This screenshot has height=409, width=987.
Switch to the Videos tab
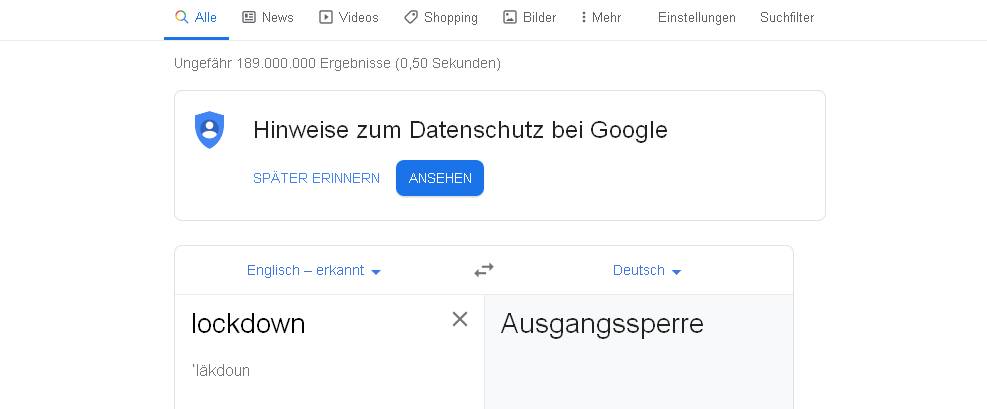click(349, 17)
